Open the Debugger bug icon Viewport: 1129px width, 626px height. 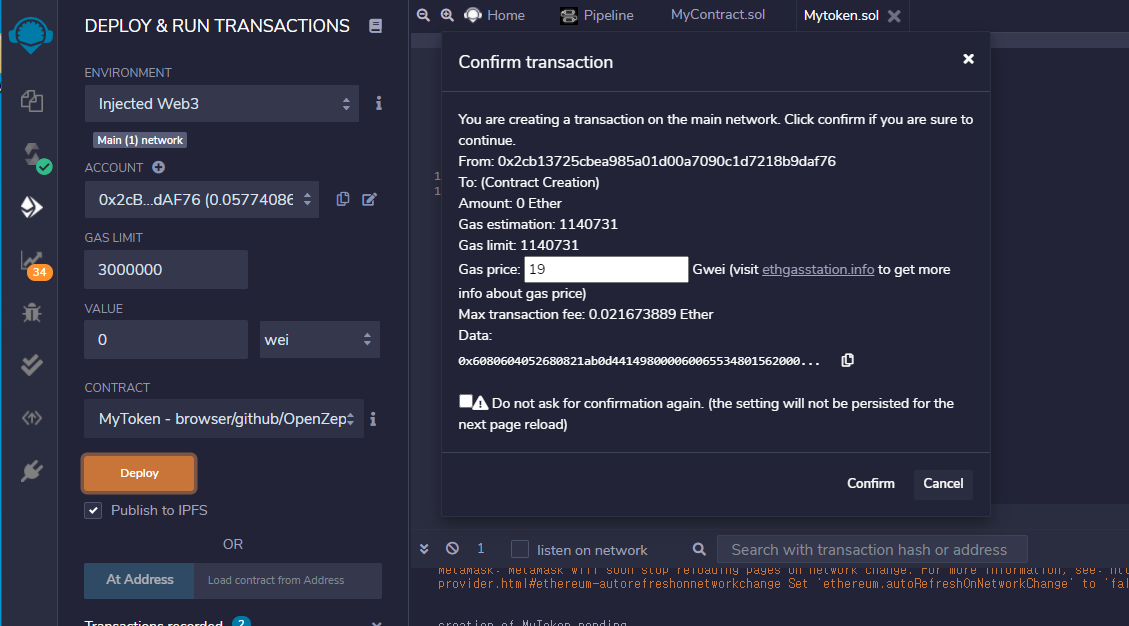tap(32, 313)
